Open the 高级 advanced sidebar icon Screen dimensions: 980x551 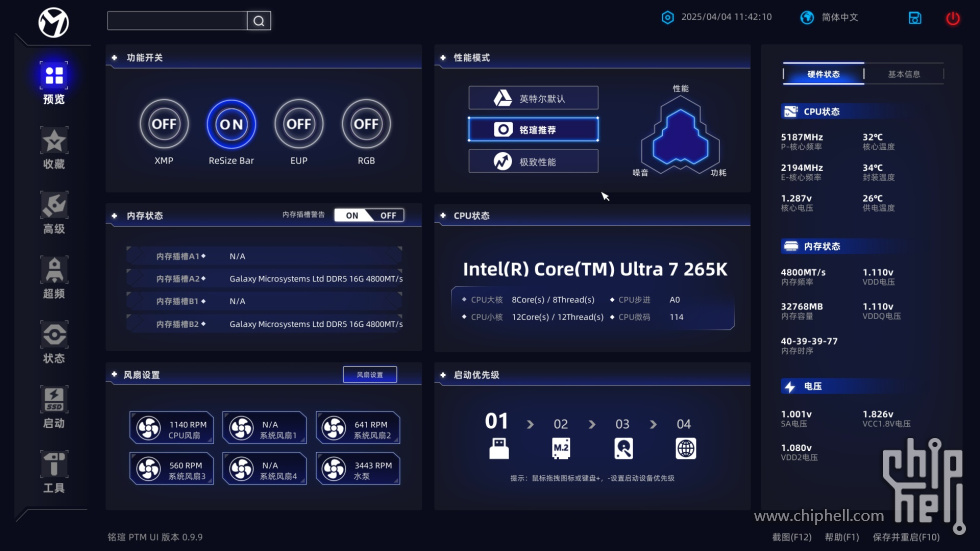tap(54, 206)
